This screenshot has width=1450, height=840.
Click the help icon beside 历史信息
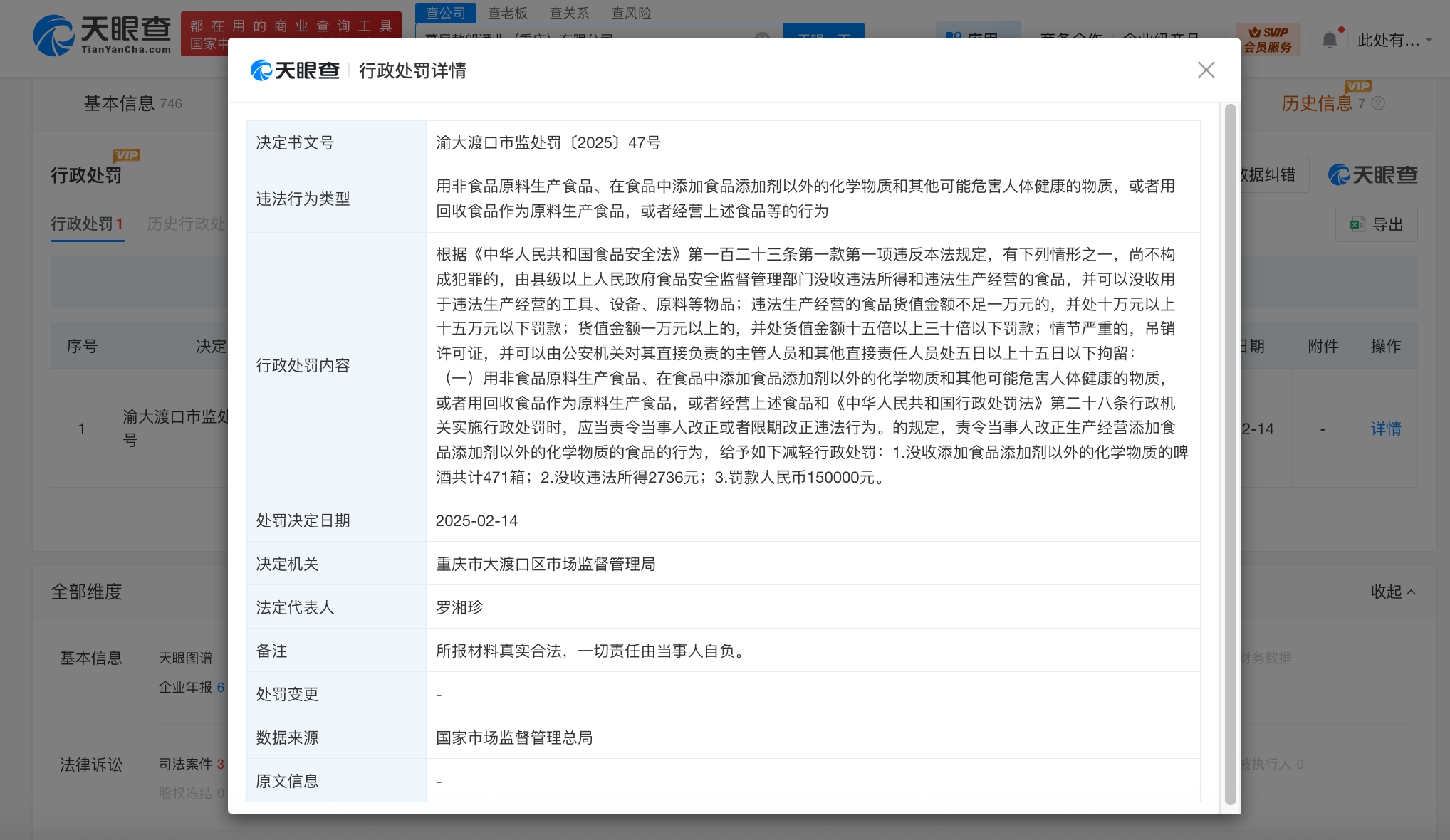click(1378, 104)
